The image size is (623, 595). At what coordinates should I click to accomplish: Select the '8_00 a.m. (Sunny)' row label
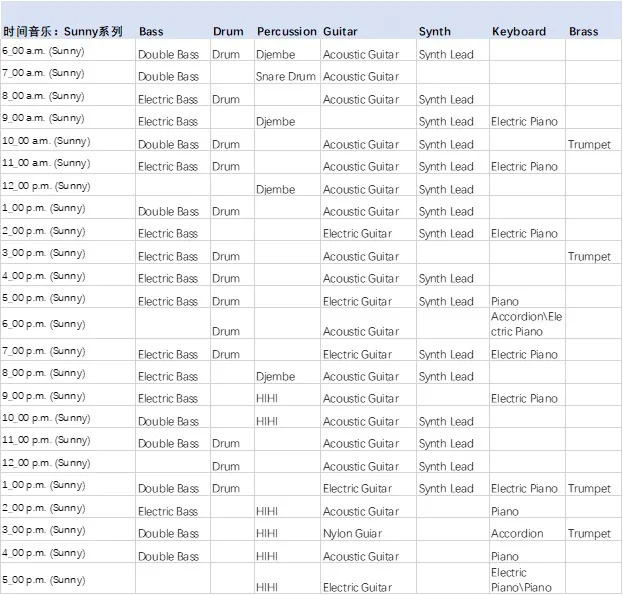pyautogui.click(x=43, y=96)
